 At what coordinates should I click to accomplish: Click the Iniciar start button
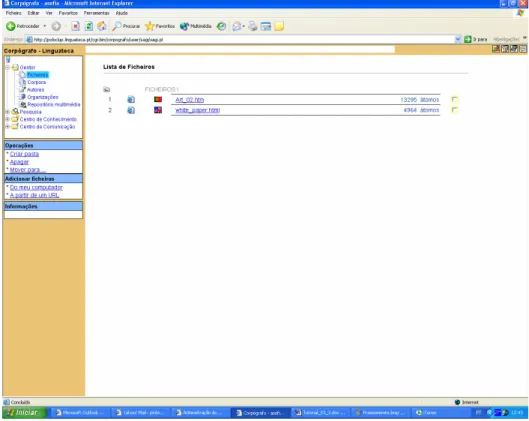(x=25, y=412)
